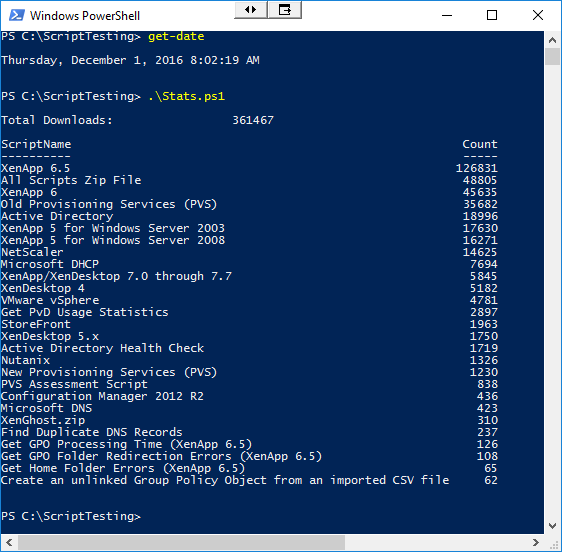The width and height of the screenshot is (562, 552).
Task: Click the left-right arrows toolbar button
Action: (x=251, y=10)
